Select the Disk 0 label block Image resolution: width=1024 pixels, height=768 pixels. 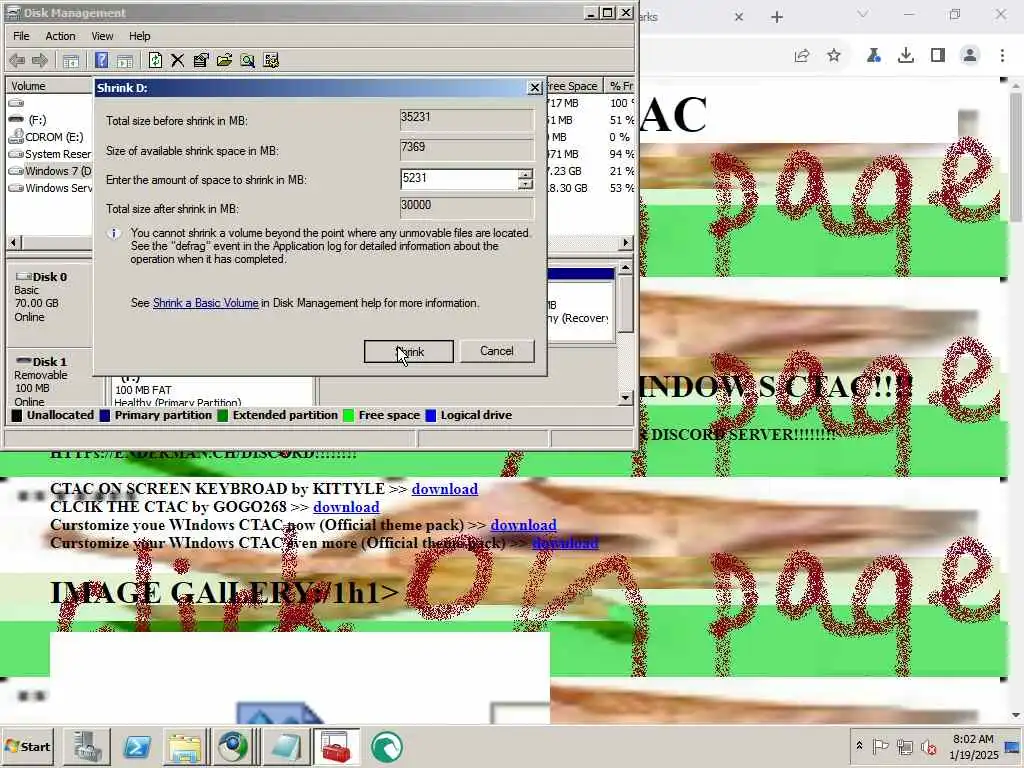coord(49,303)
